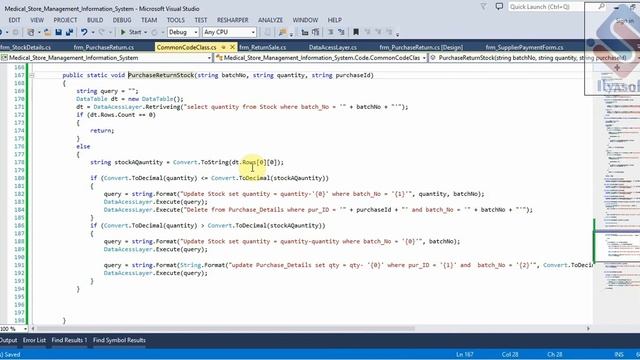
Task: Open the Output panel tab
Action: tap(9, 340)
